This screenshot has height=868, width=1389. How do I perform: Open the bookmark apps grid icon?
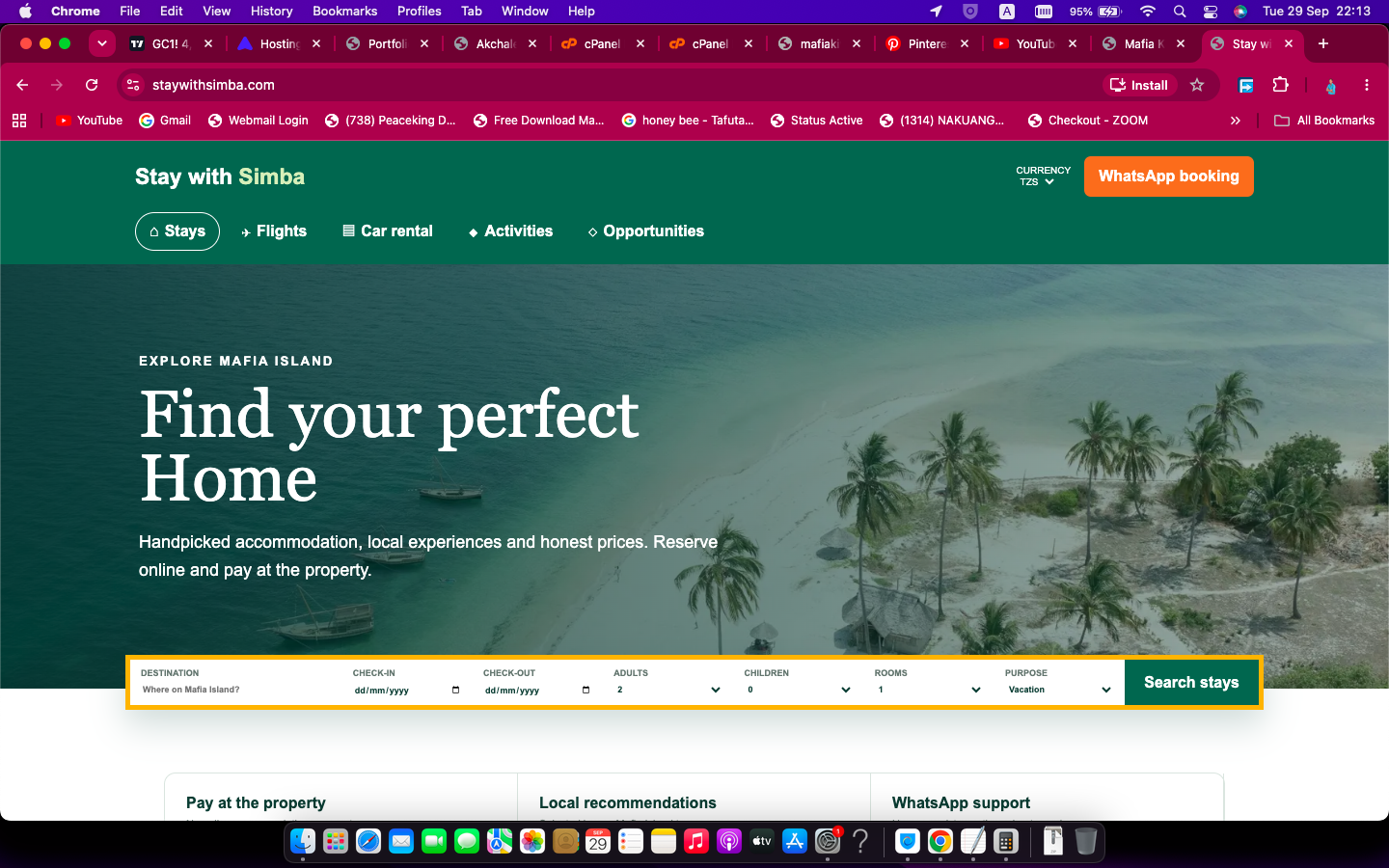[19, 121]
